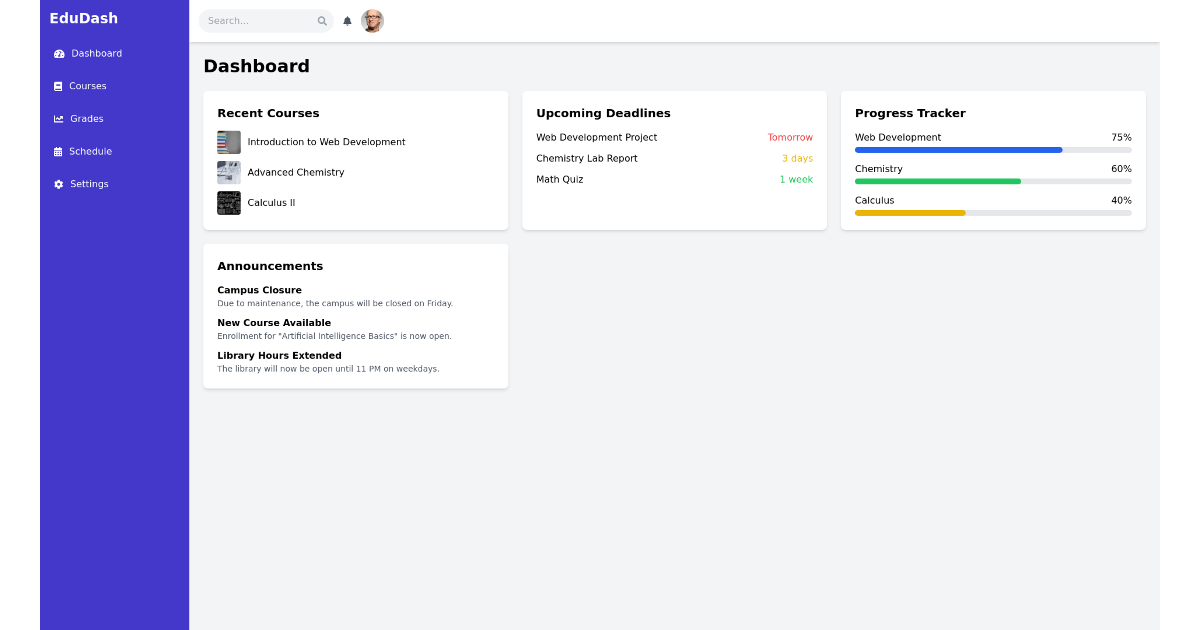Screen dimensions: 1200x630
Task: Open the Advanced Chemistry course
Action: point(296,172)
